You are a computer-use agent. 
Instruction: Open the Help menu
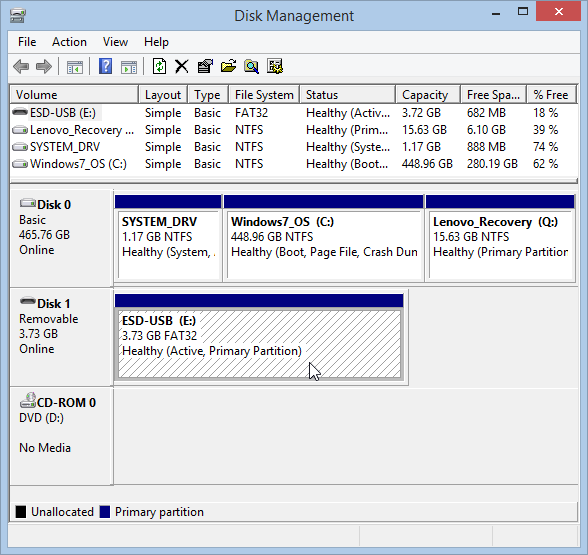point(156,42)
